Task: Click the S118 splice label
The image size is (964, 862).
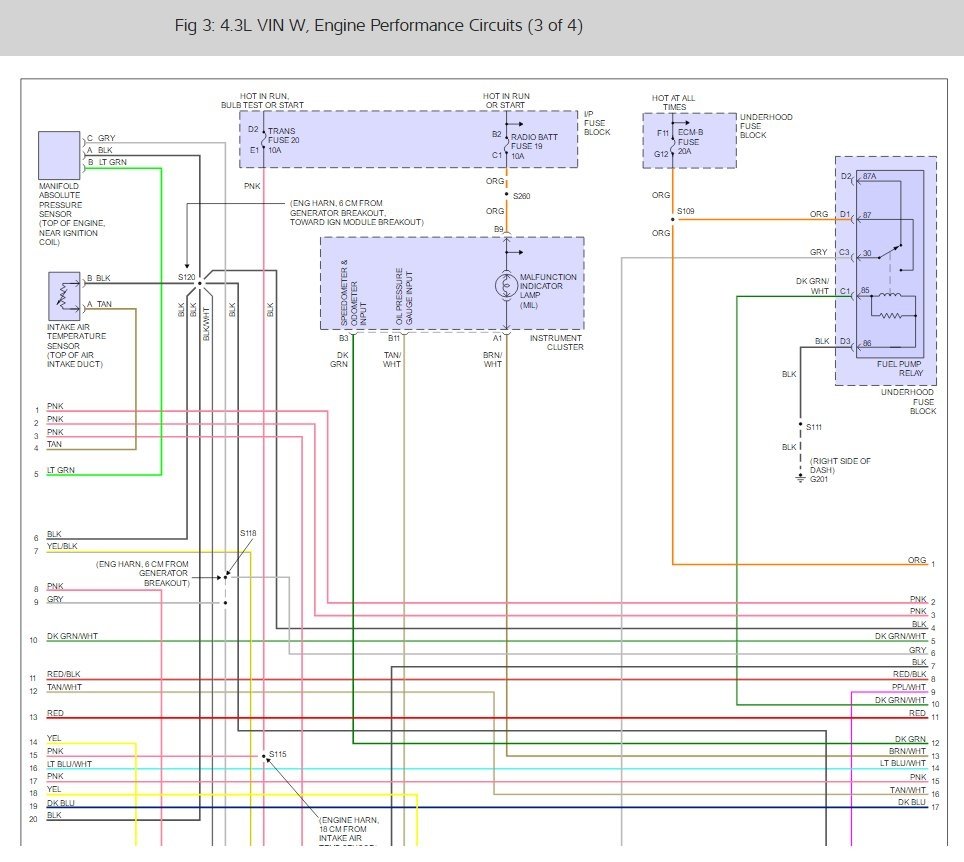Action: click(248, 533)
